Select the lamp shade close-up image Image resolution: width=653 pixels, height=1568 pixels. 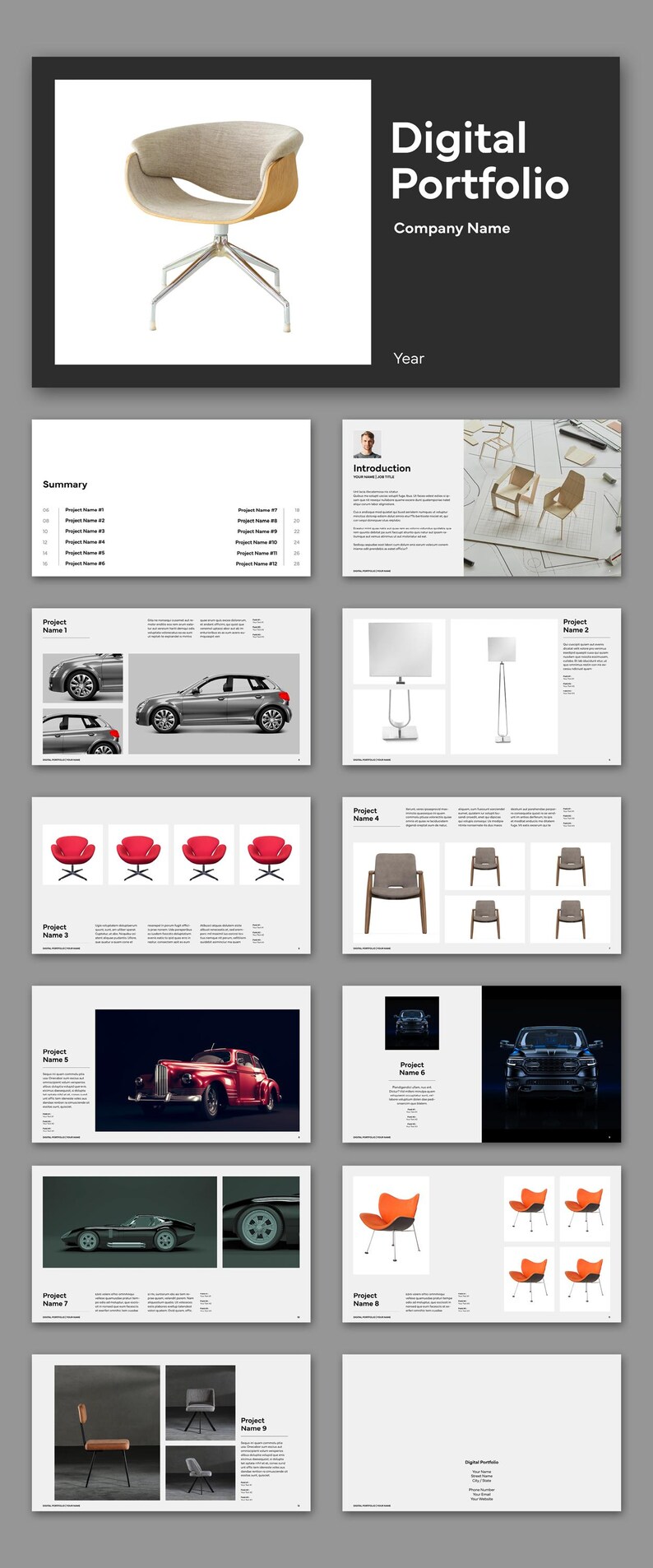pos(399,652)
